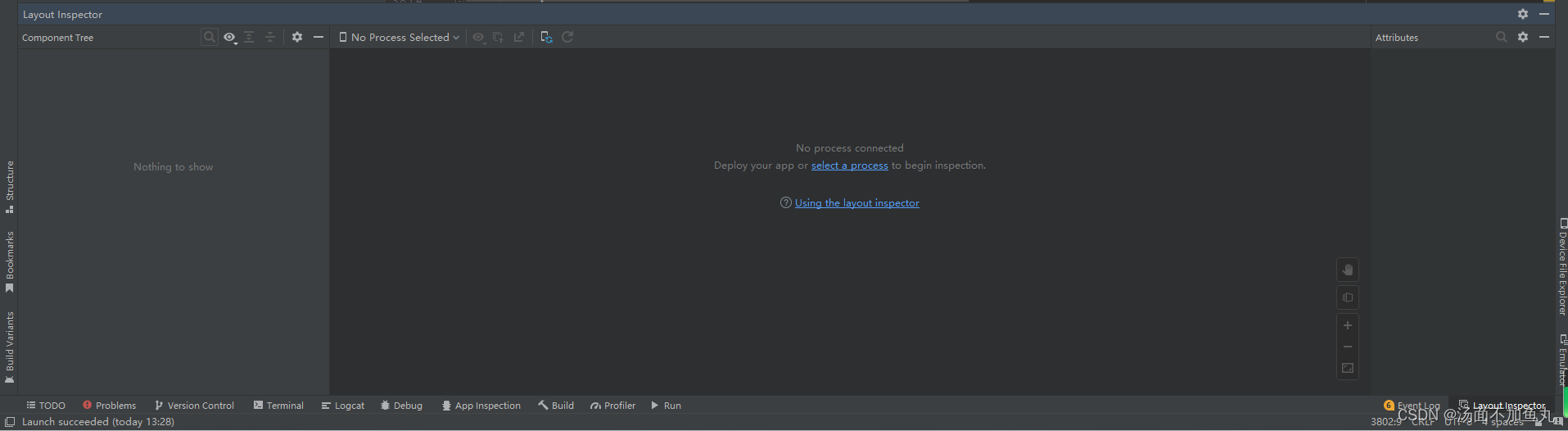This screenshot has width=1568, height=431.
Task: Open the No Process Selected dropdown
Action: 400,37
